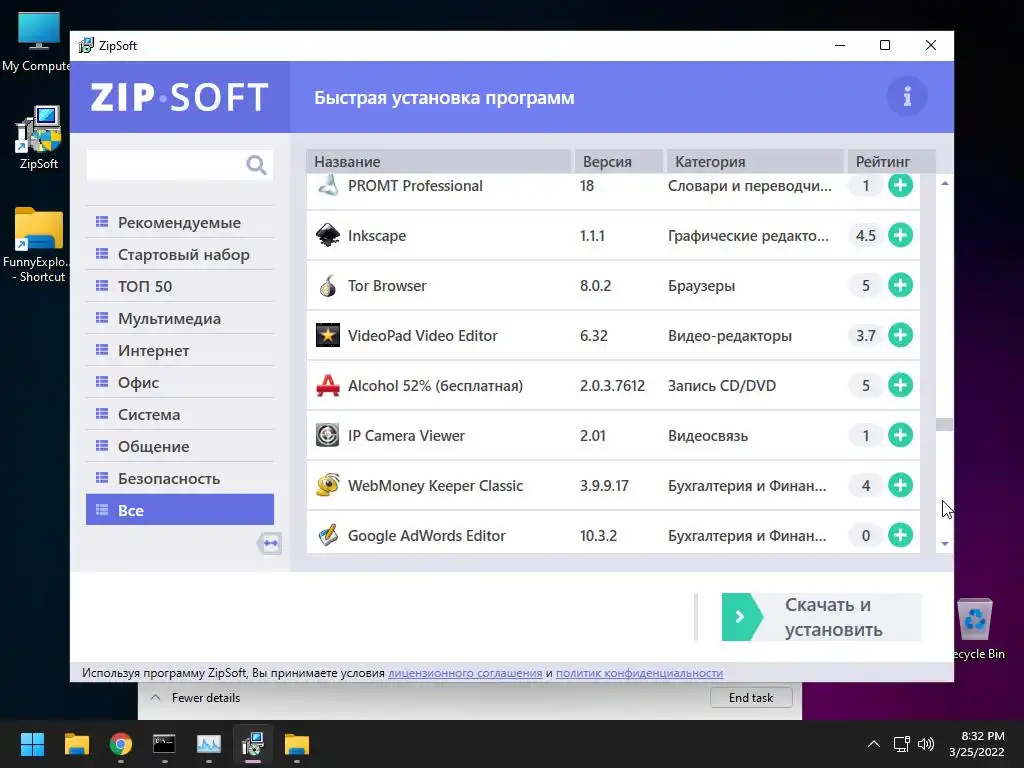The height and width of the screenshot is (768, 1024).
Task: Click the list scrollbar up arrow
Action: (944, 184)
